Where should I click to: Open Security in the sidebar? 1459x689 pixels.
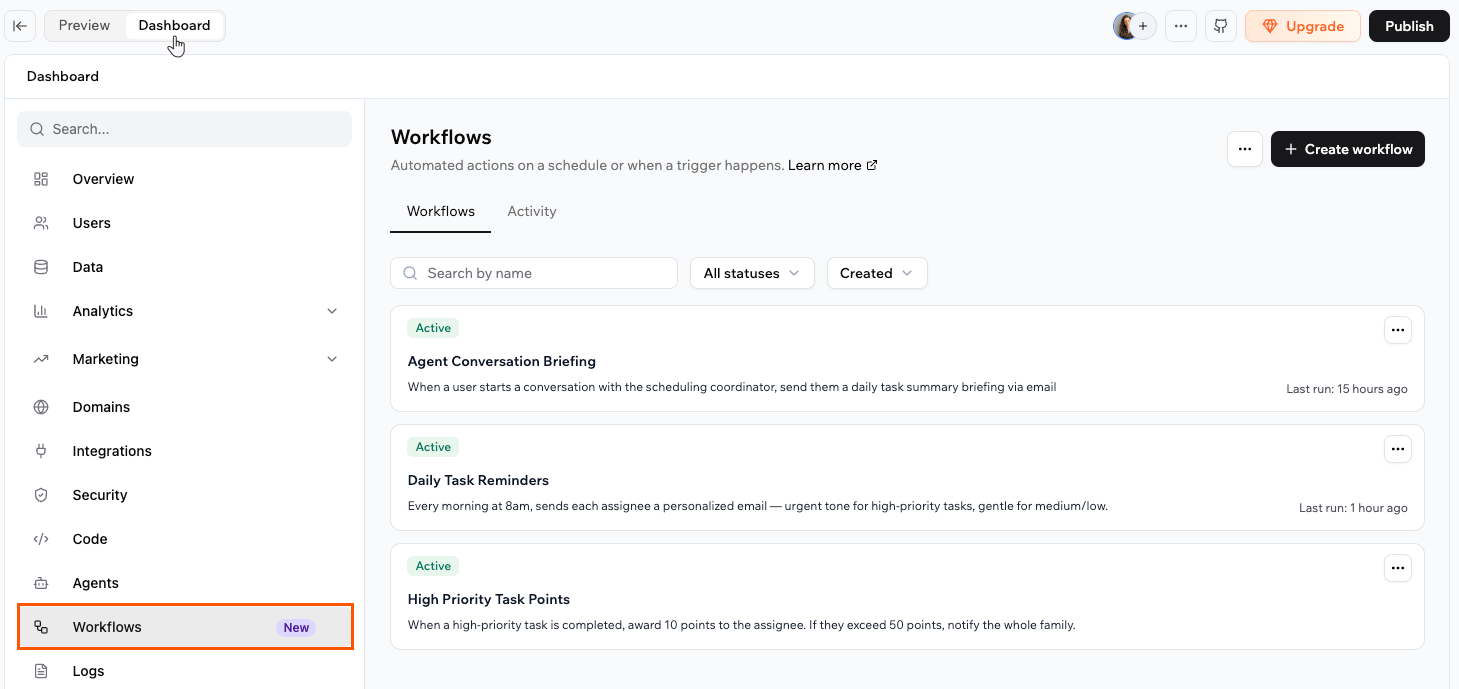(x=185, y=495)
